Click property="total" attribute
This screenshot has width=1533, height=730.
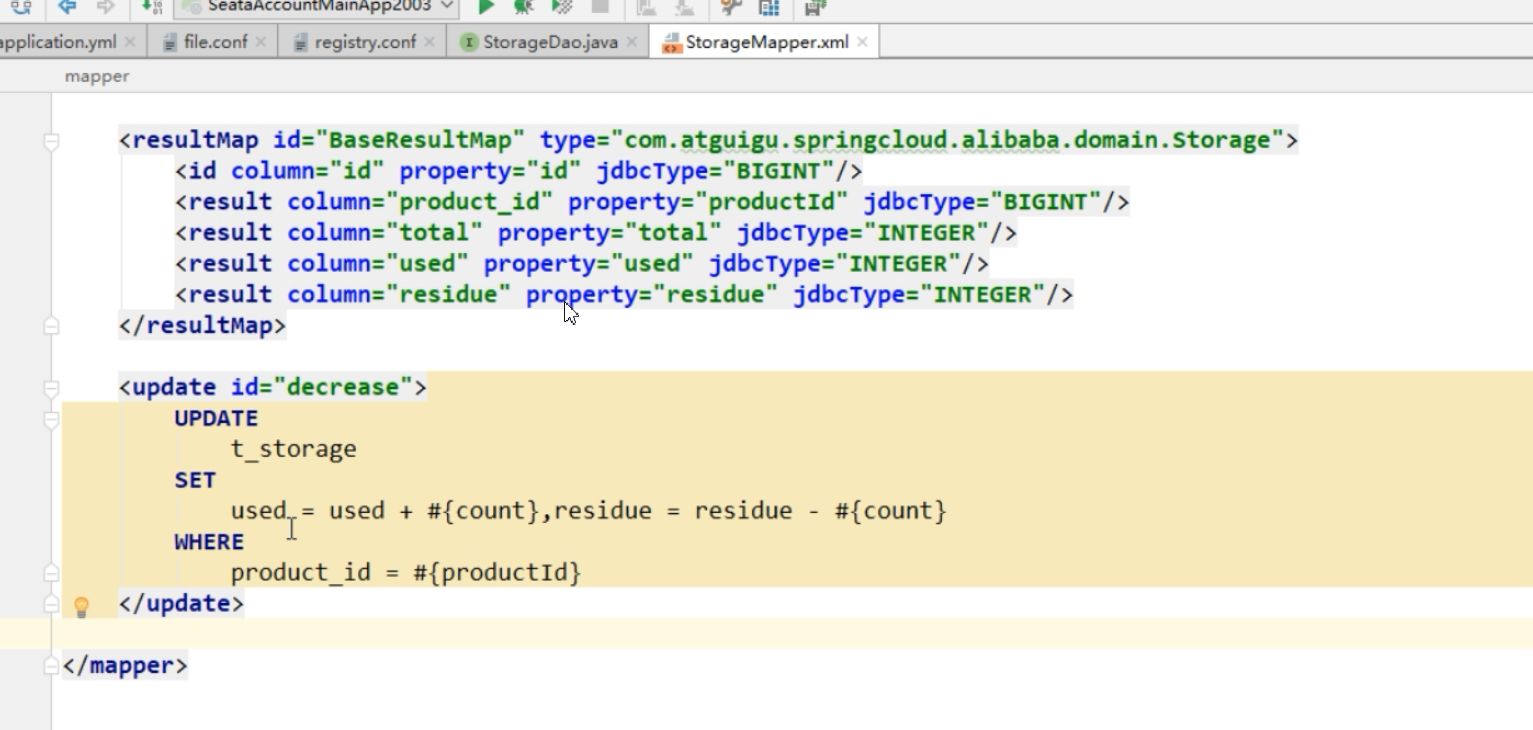610,232
